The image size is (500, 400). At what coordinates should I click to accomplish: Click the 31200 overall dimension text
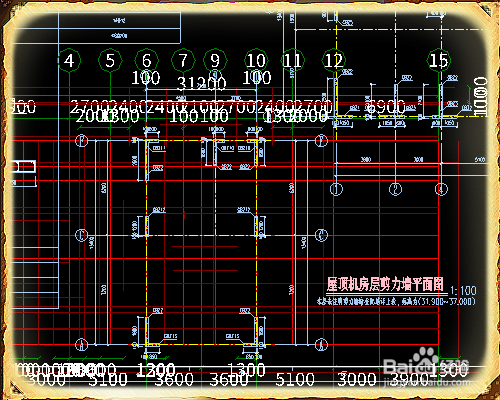click(x=202, y=83)
